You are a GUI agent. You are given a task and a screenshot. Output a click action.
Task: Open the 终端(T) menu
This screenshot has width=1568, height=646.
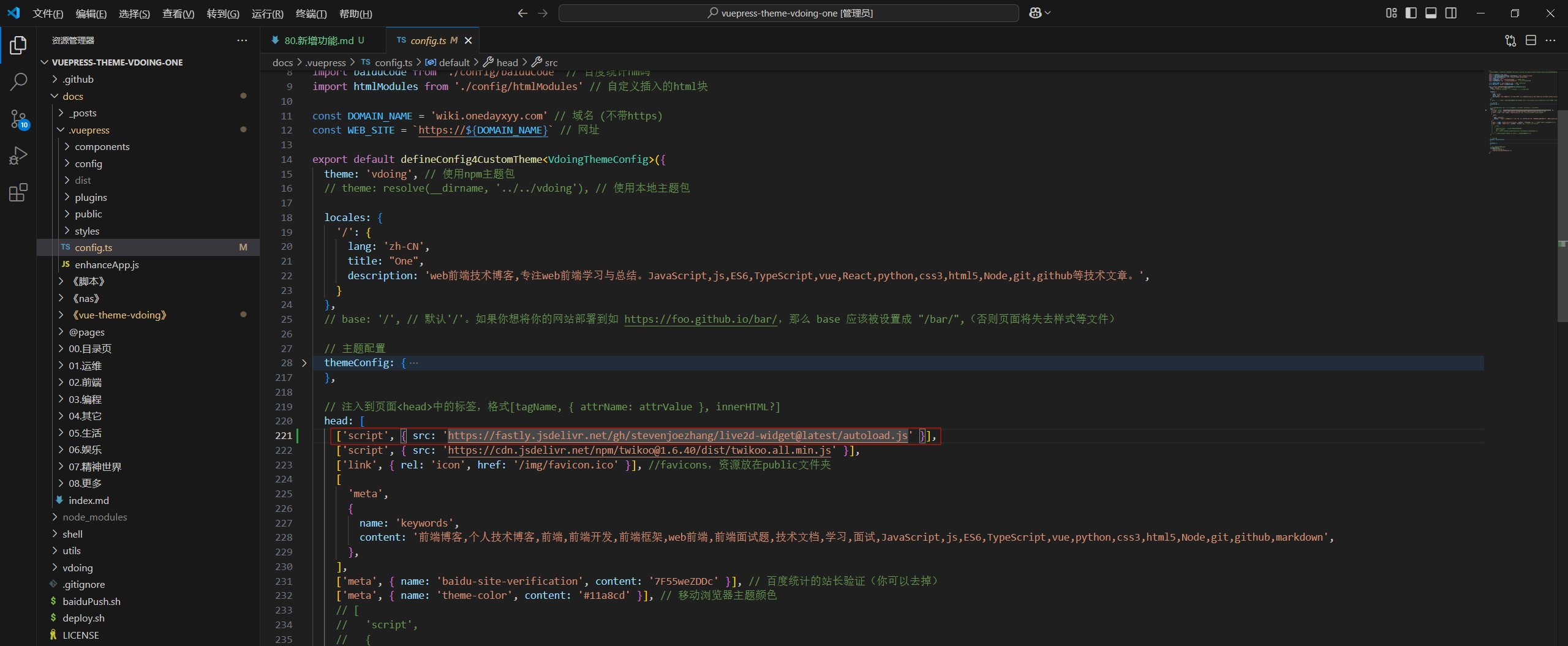(x=311, y=13)
